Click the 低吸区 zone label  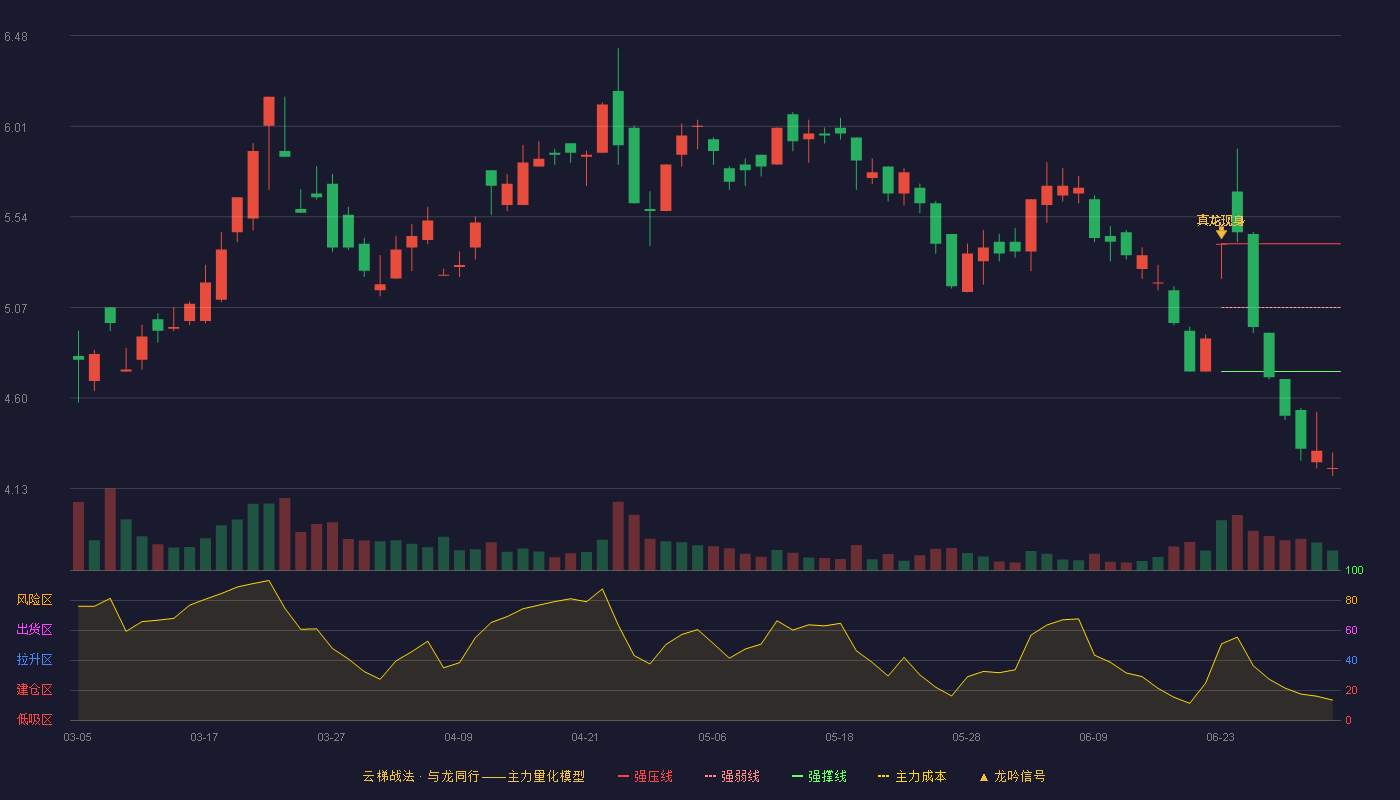click(x=34, y=719)
